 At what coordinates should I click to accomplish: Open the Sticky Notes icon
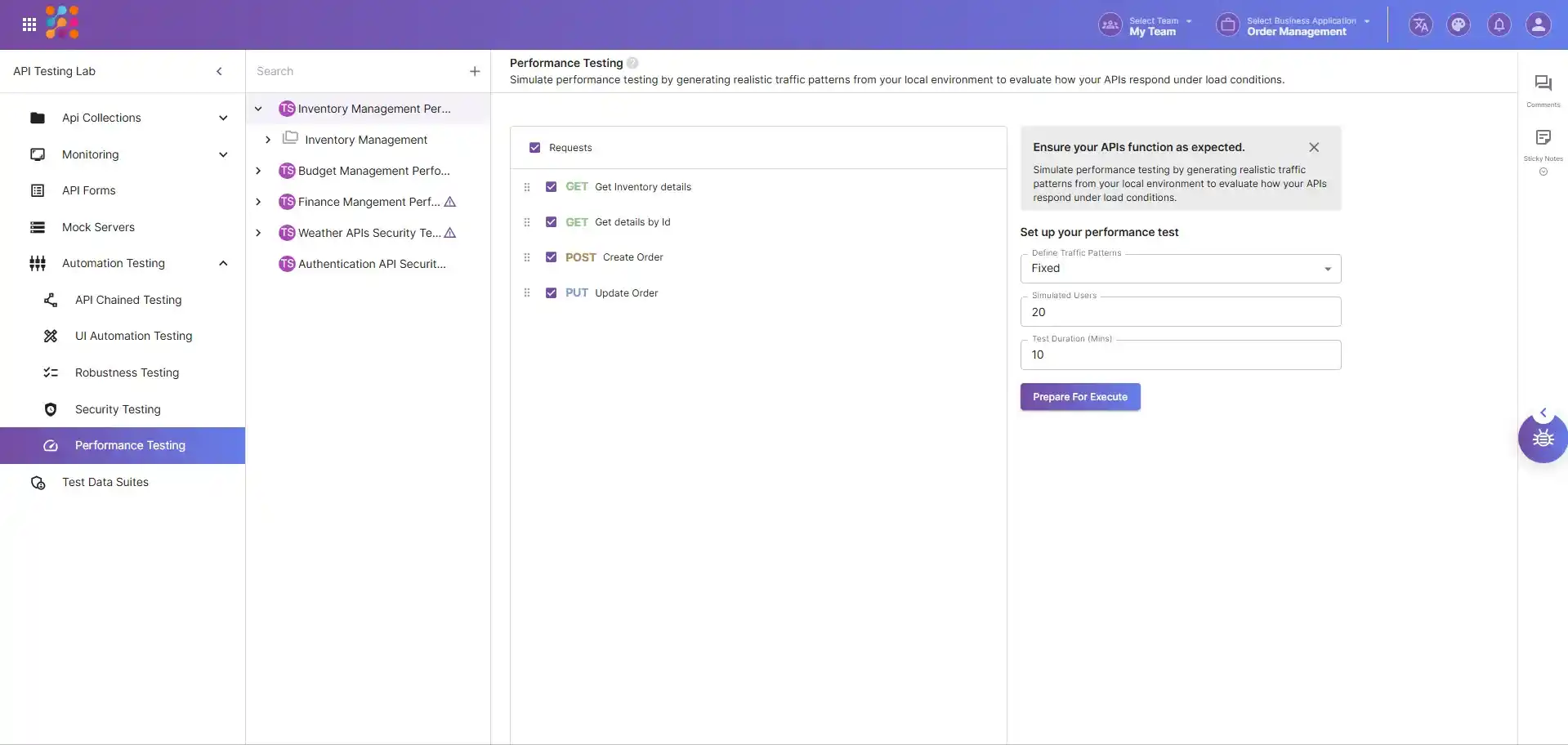point(1543,137)
